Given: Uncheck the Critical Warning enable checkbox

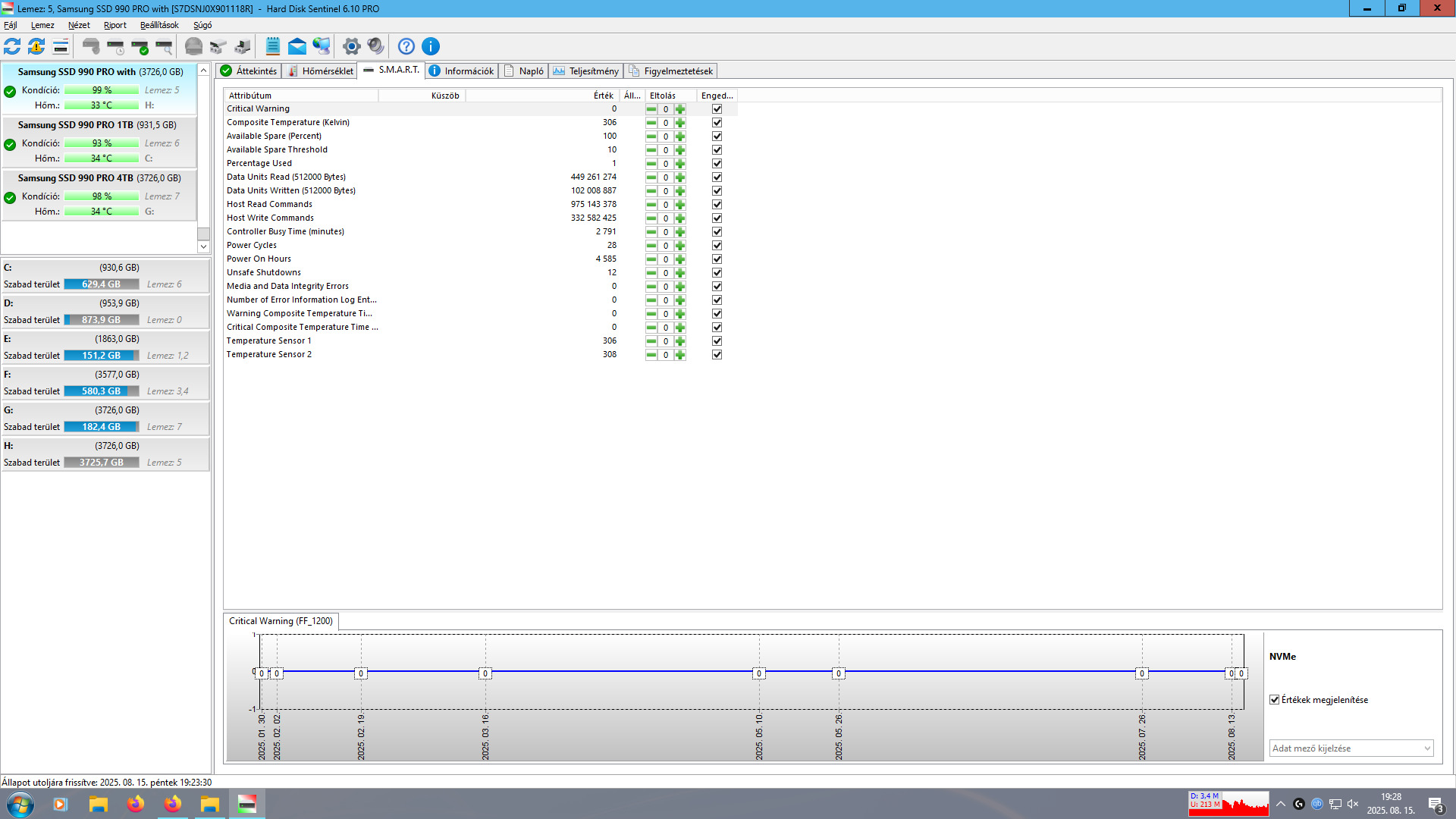Looking at the screenshot, I should (x=717, y=109).
